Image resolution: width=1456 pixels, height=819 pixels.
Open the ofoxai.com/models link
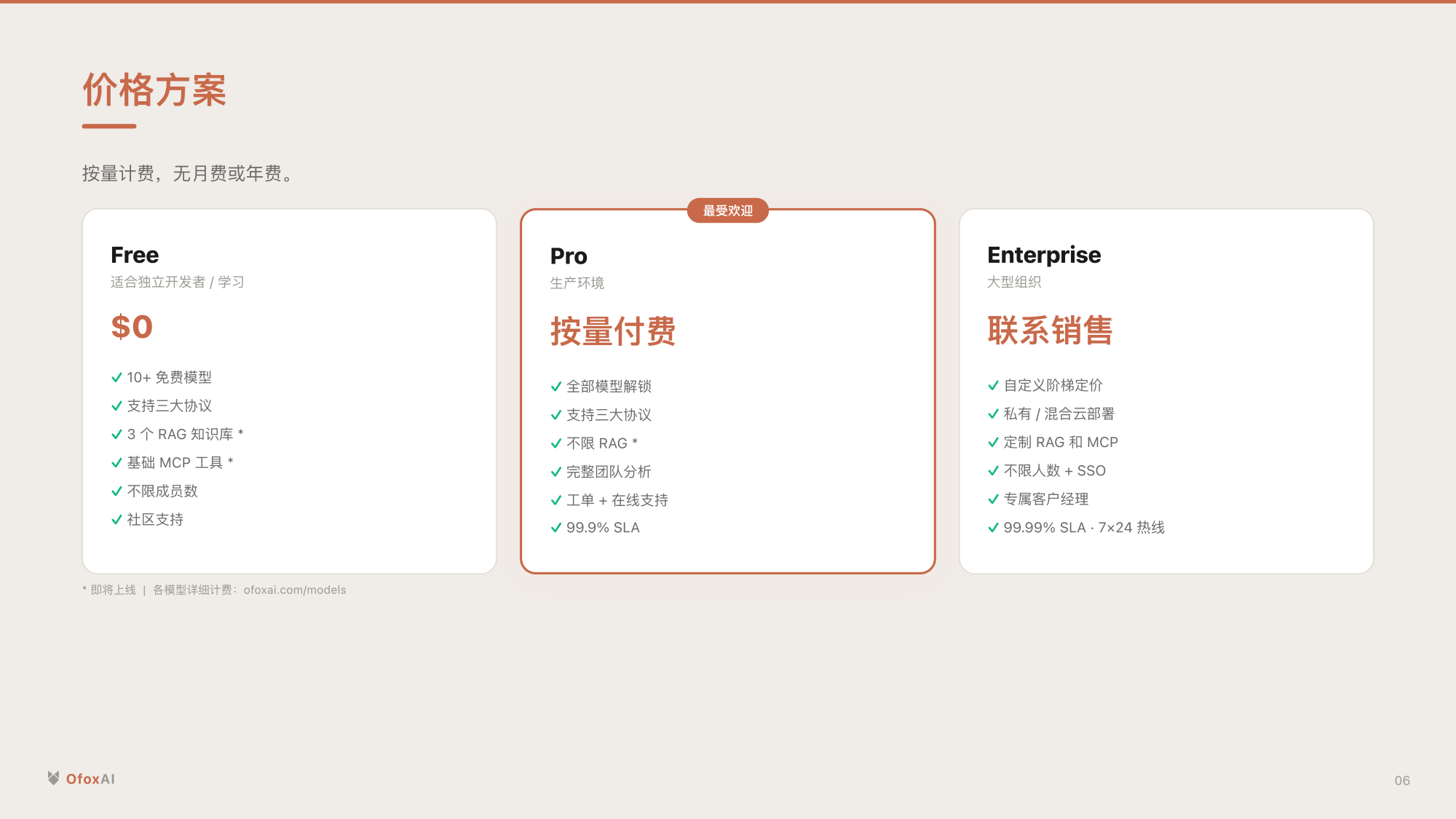coord(294,590)
